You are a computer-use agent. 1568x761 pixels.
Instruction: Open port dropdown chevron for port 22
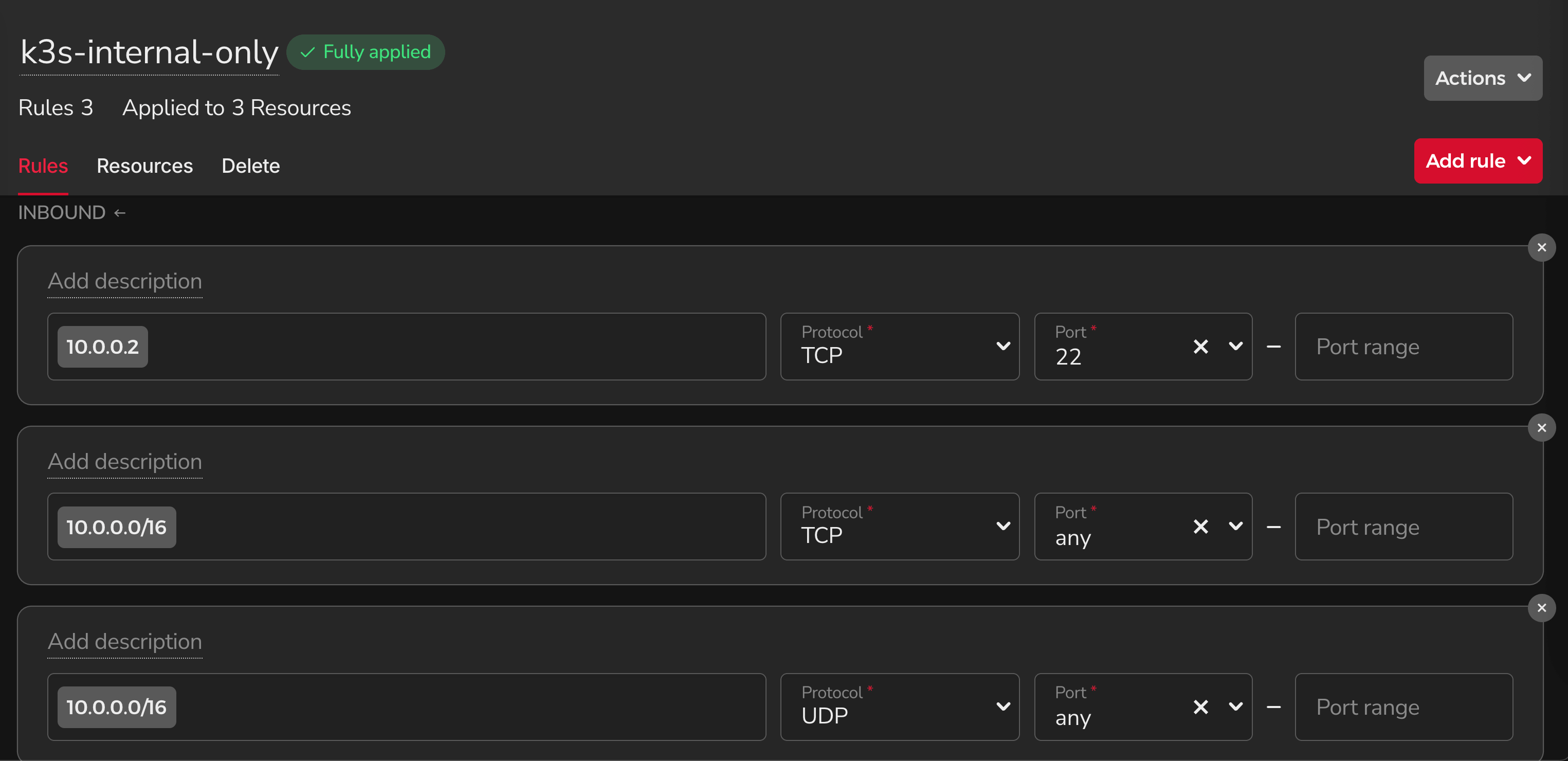pos(1236,347)
